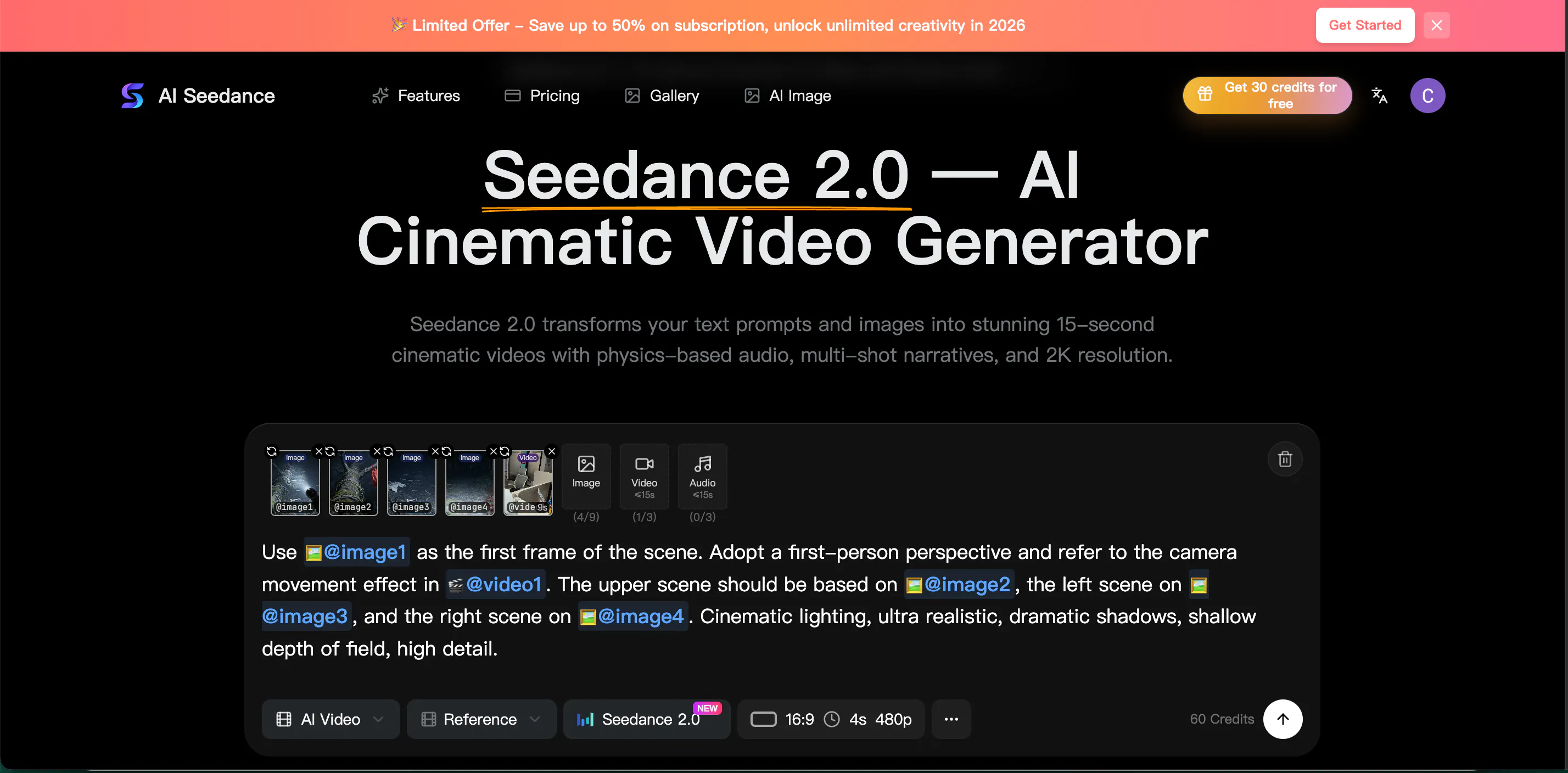This screenshot has height=773, width=1568.
Task: Replace the @image3 reference using its refresh icon
Action: (x=388, y=451)
